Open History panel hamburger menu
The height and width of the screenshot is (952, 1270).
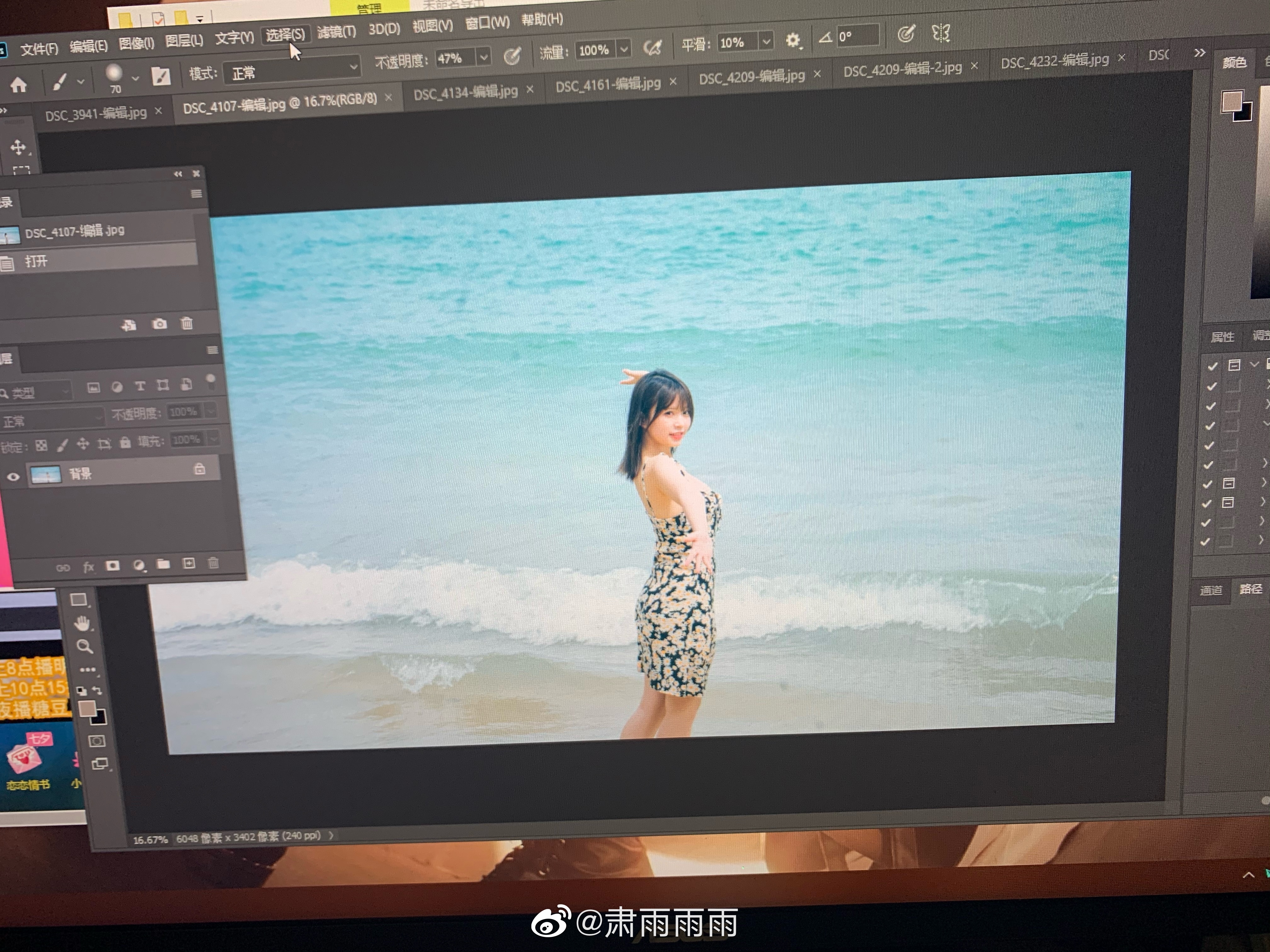196,194
